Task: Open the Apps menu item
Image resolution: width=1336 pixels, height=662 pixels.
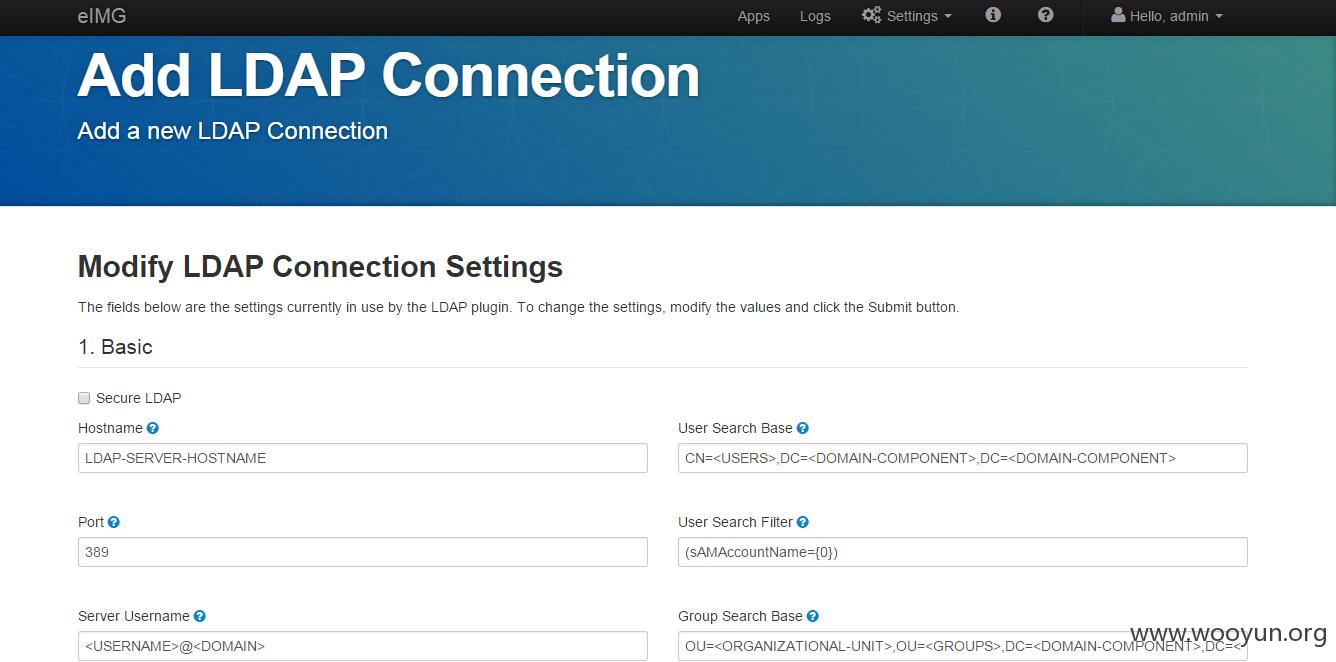Action: 754,16
